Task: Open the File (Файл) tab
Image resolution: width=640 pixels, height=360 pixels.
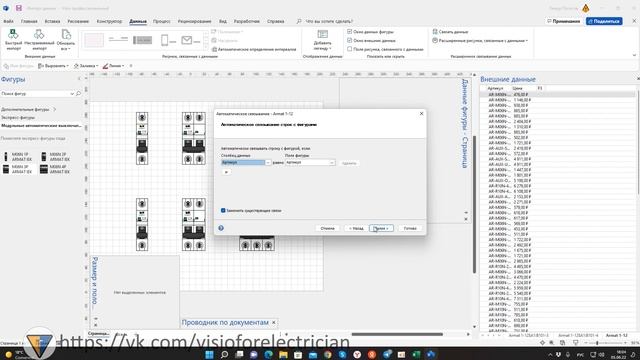Action: point(8,21)
